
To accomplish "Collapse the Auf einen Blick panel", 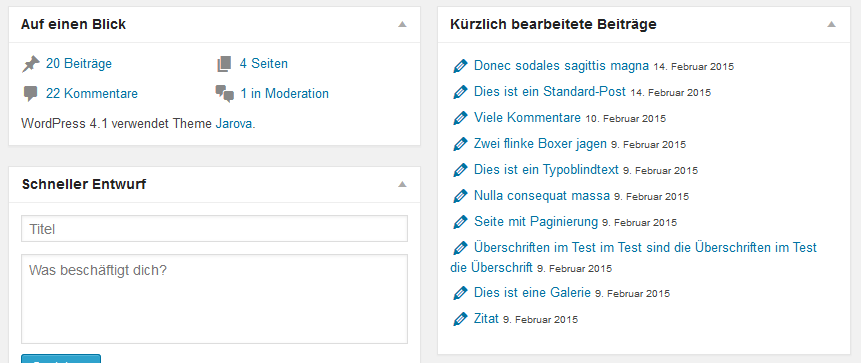I will [x=402, y=24].
